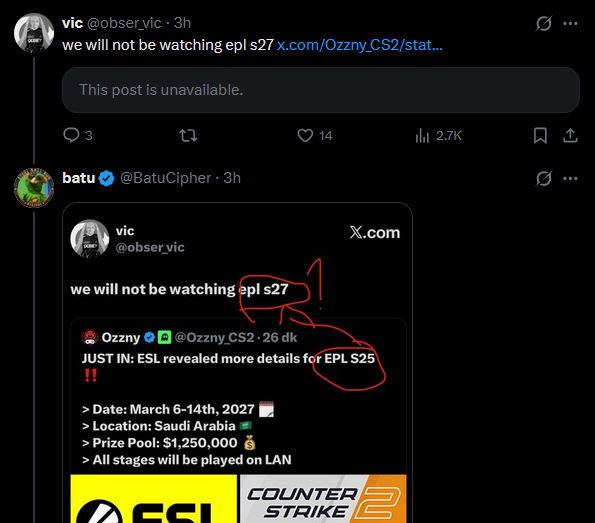Follow the x.com/Ozzny_CS2 status link

pyautogui.click(x=359, y=45)
